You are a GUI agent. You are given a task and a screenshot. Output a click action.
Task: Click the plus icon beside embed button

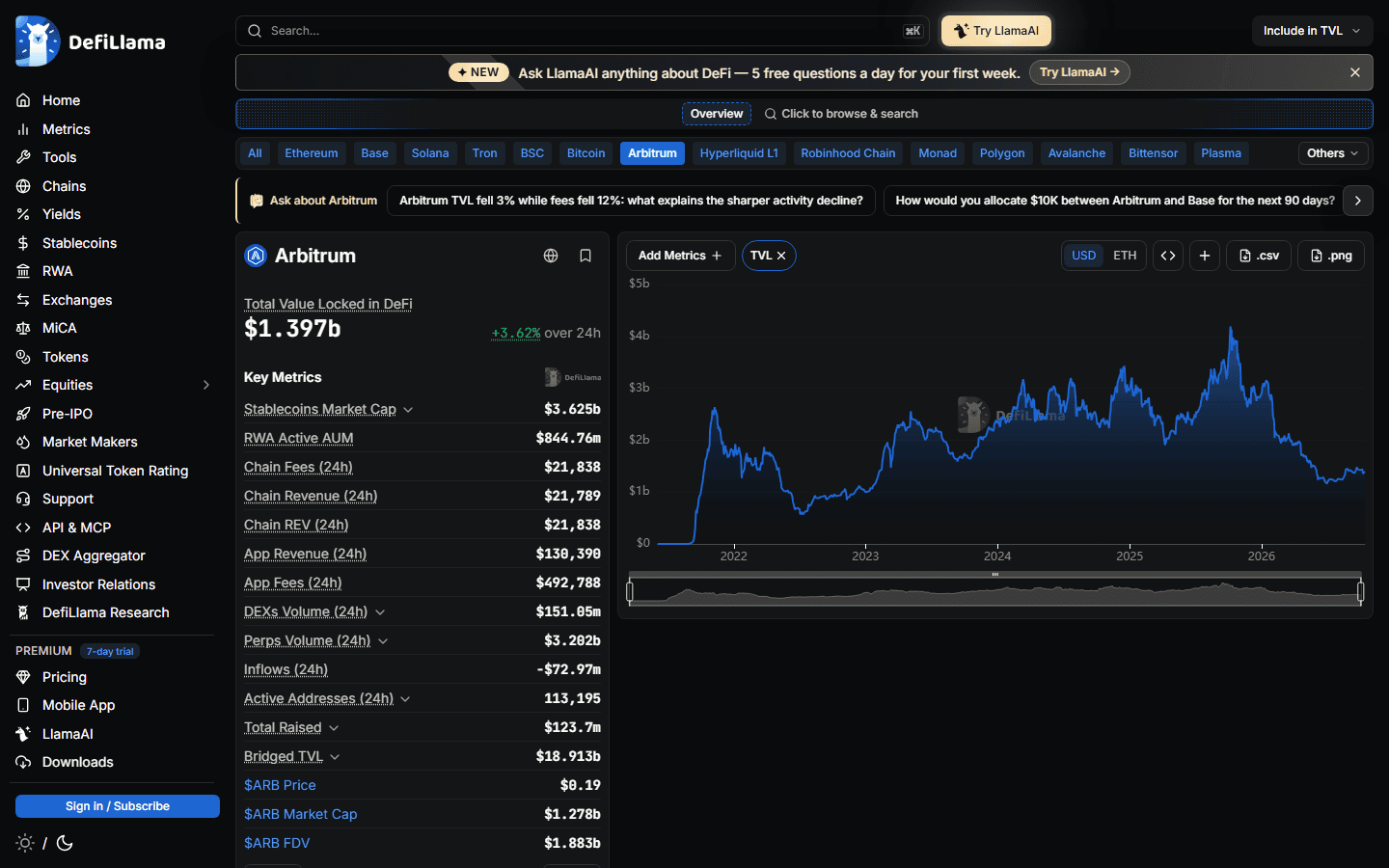(x=1205, y=256)
